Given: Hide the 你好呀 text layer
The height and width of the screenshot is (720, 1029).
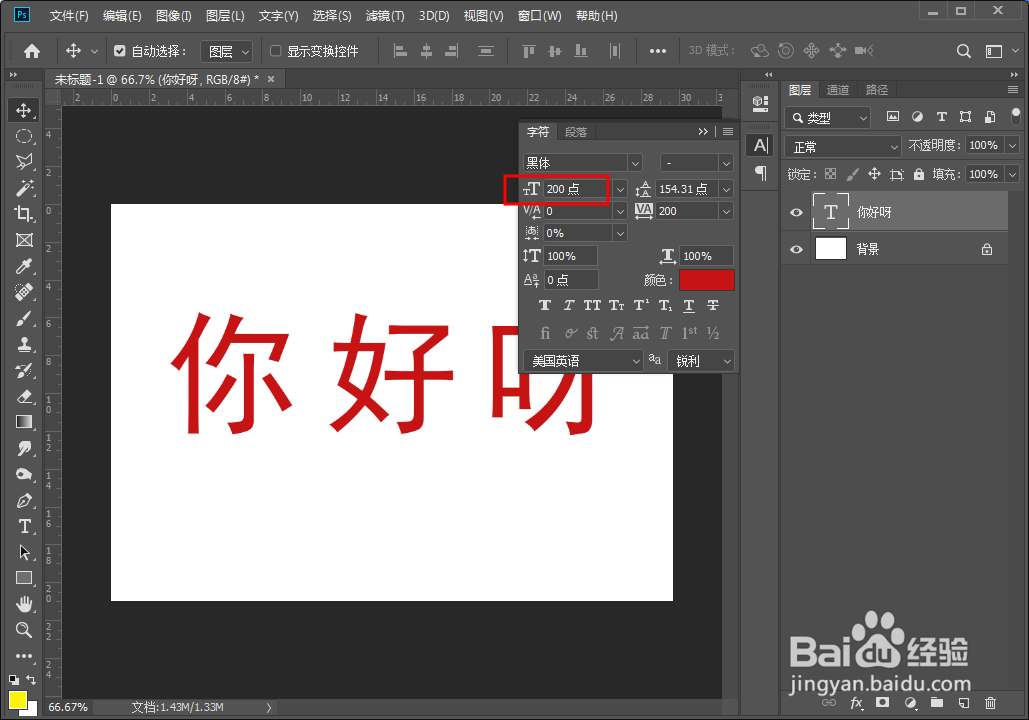Looking at the screenshot, I should (796, 212).
